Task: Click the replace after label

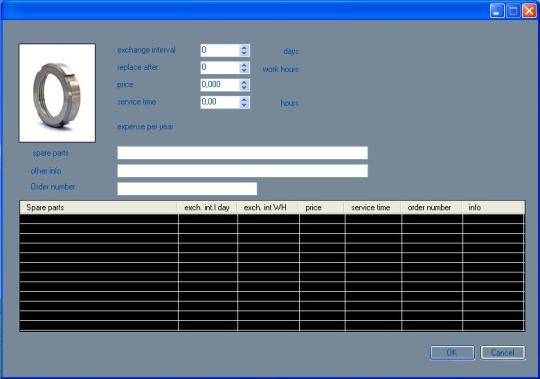Action: 138,67
